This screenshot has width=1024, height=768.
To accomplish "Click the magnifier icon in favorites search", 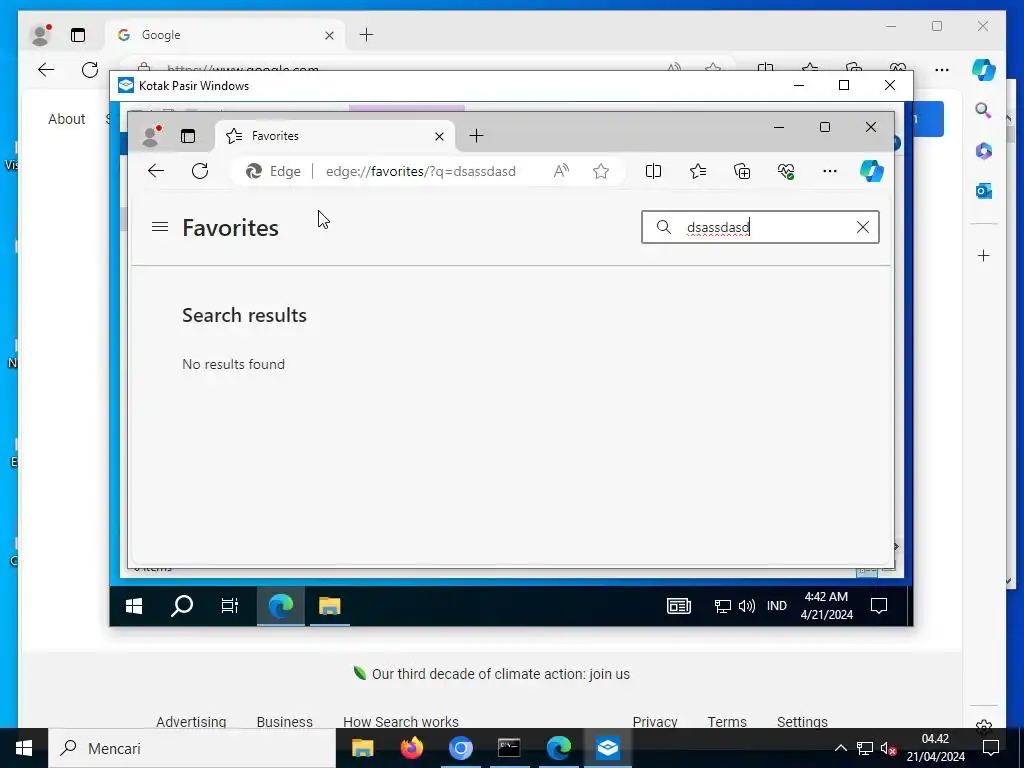I will click(664, 227).
